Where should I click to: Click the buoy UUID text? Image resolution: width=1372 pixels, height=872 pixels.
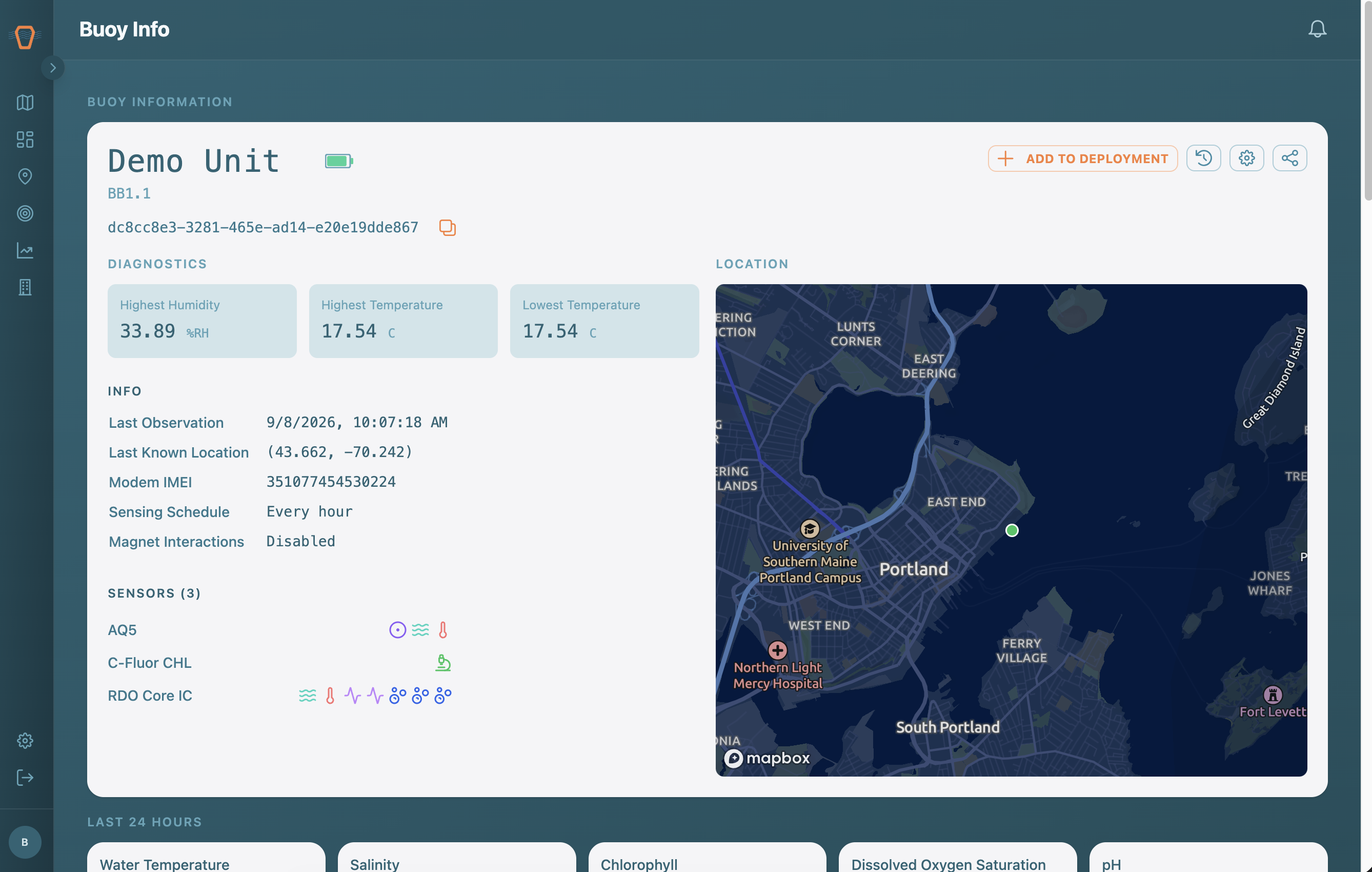(x=263, y=227)
